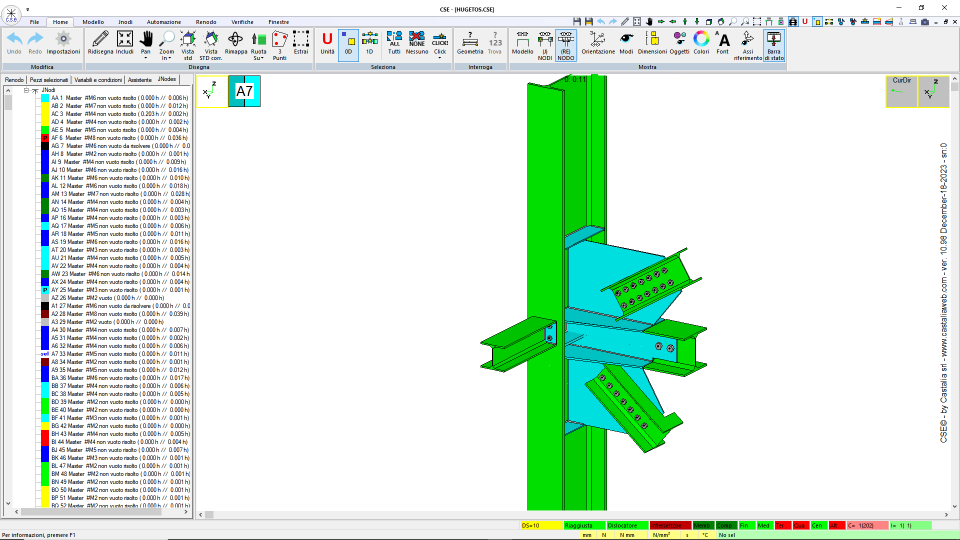
Task: Click the Modi eye icon
Action: (x=626, y=40)
